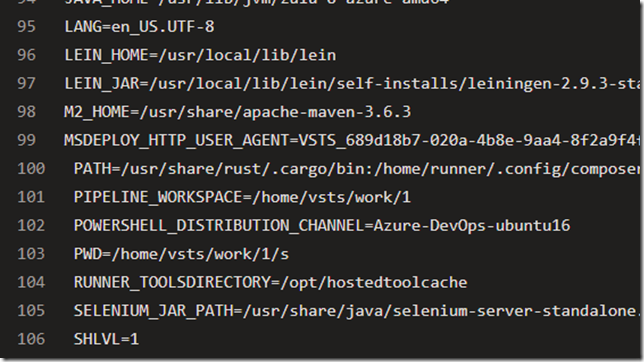Click line number 102
This screenshot has width=644, height=362.
click(x=31, y=225)
